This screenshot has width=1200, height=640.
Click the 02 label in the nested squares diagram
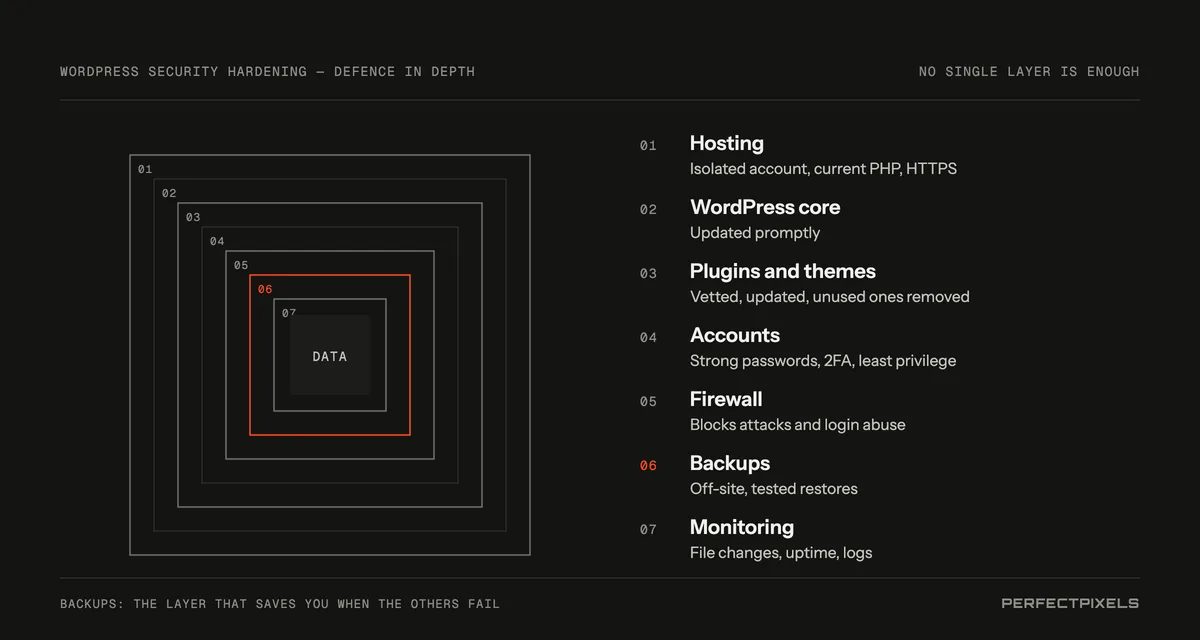[x=169, y=193]
